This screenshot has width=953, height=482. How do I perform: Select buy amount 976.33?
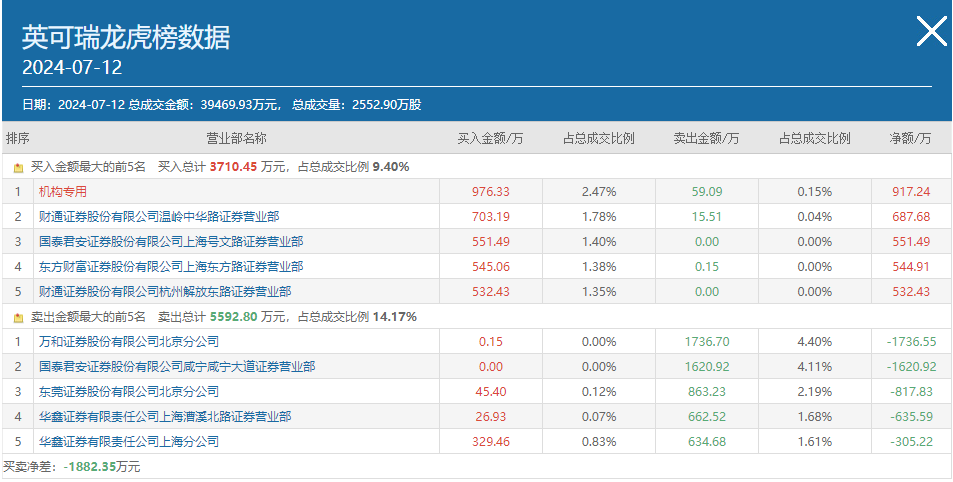491,191
